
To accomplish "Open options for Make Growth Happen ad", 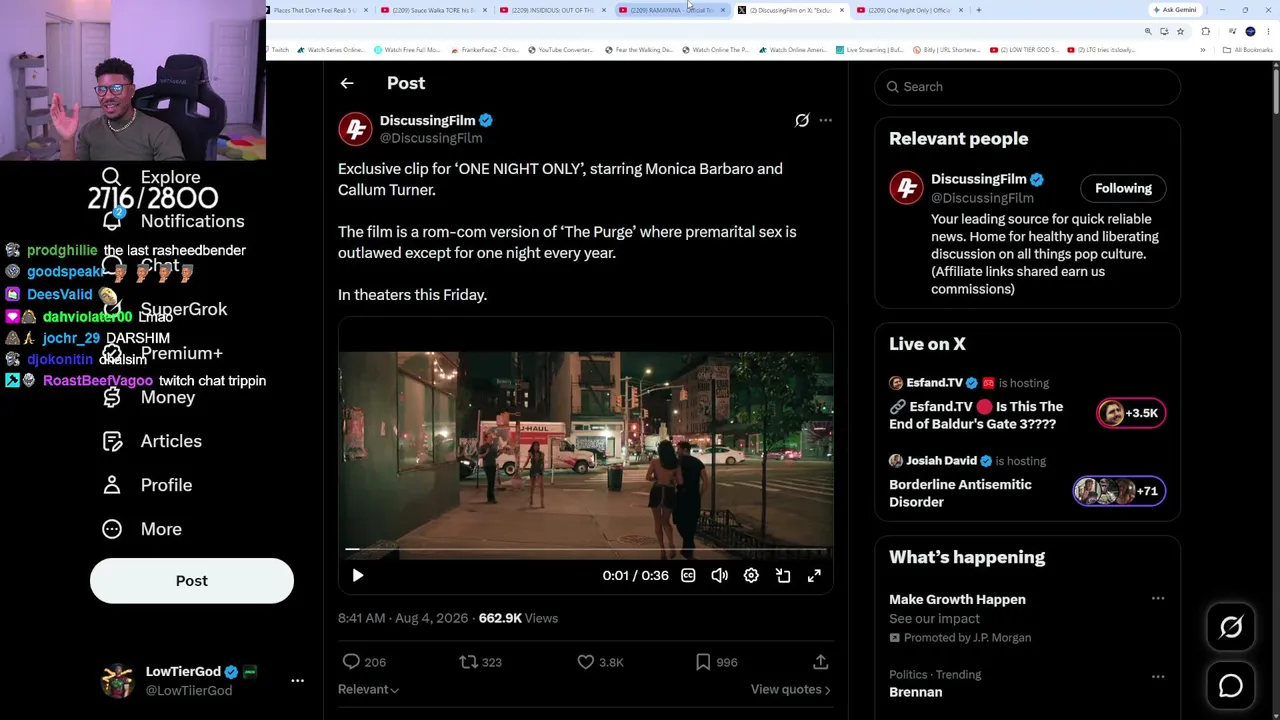I will pos(1158,598).
